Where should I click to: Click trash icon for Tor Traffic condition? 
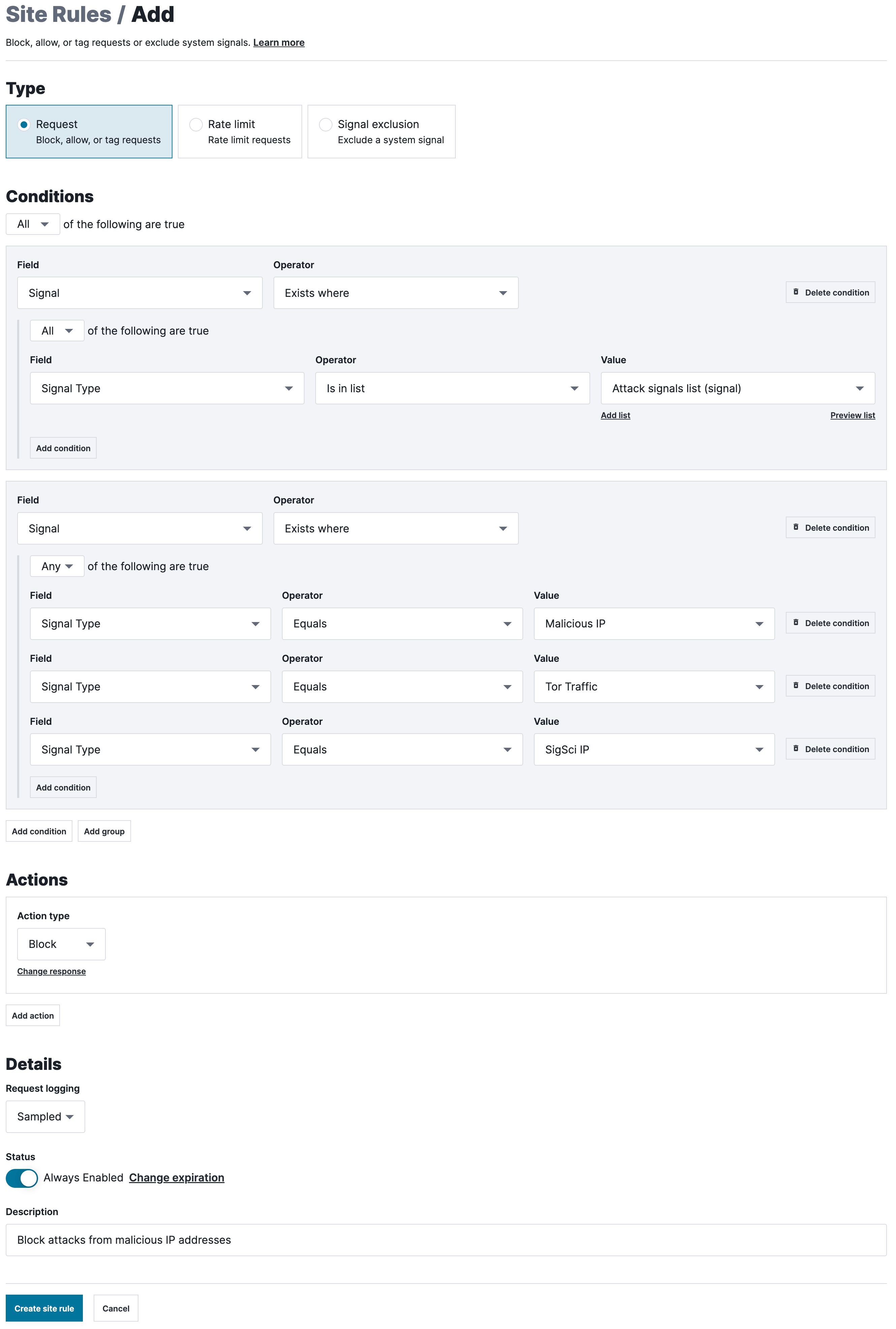tap(795, 685)
